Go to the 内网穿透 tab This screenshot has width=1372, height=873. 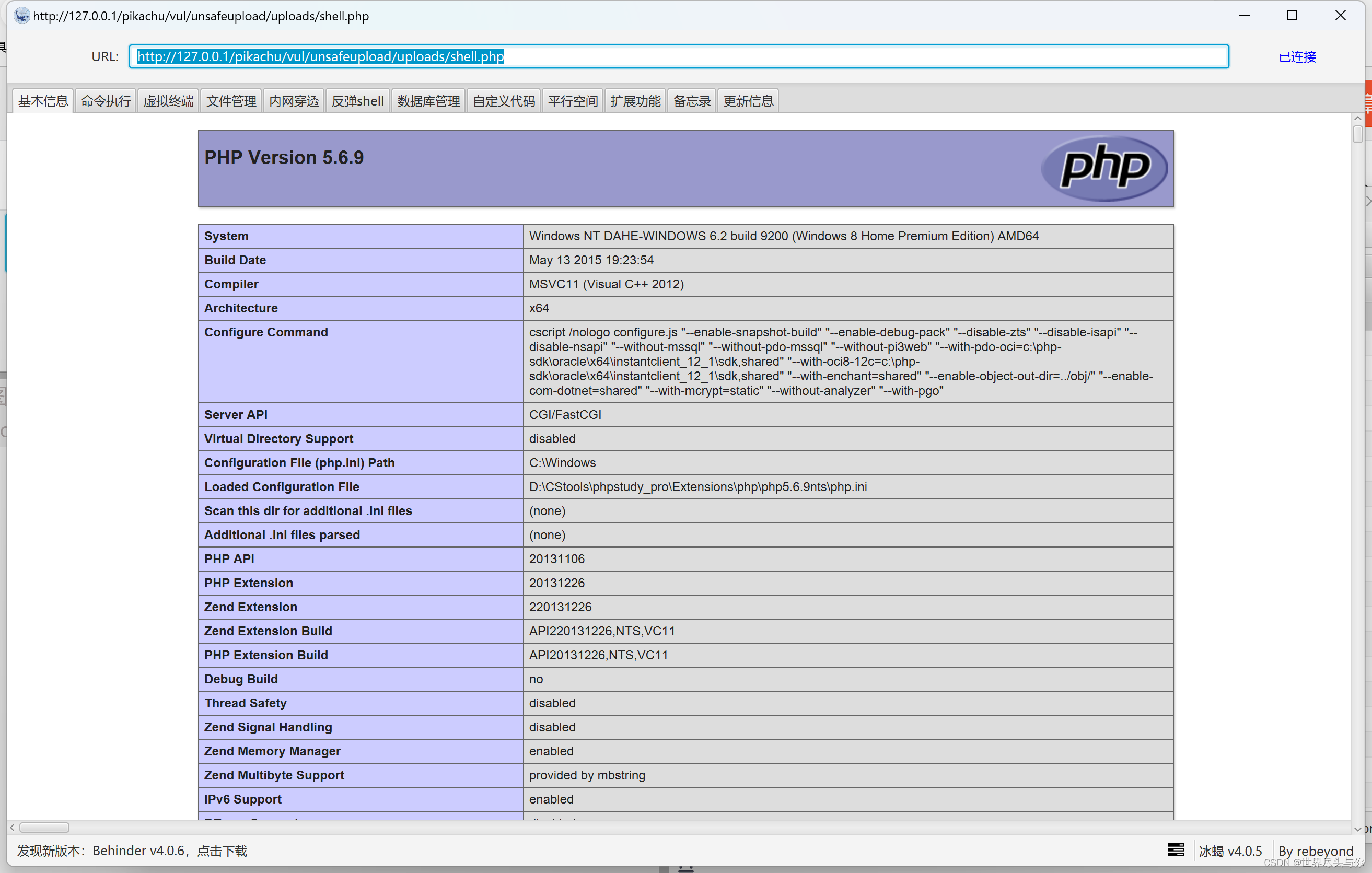coord(294,101)
